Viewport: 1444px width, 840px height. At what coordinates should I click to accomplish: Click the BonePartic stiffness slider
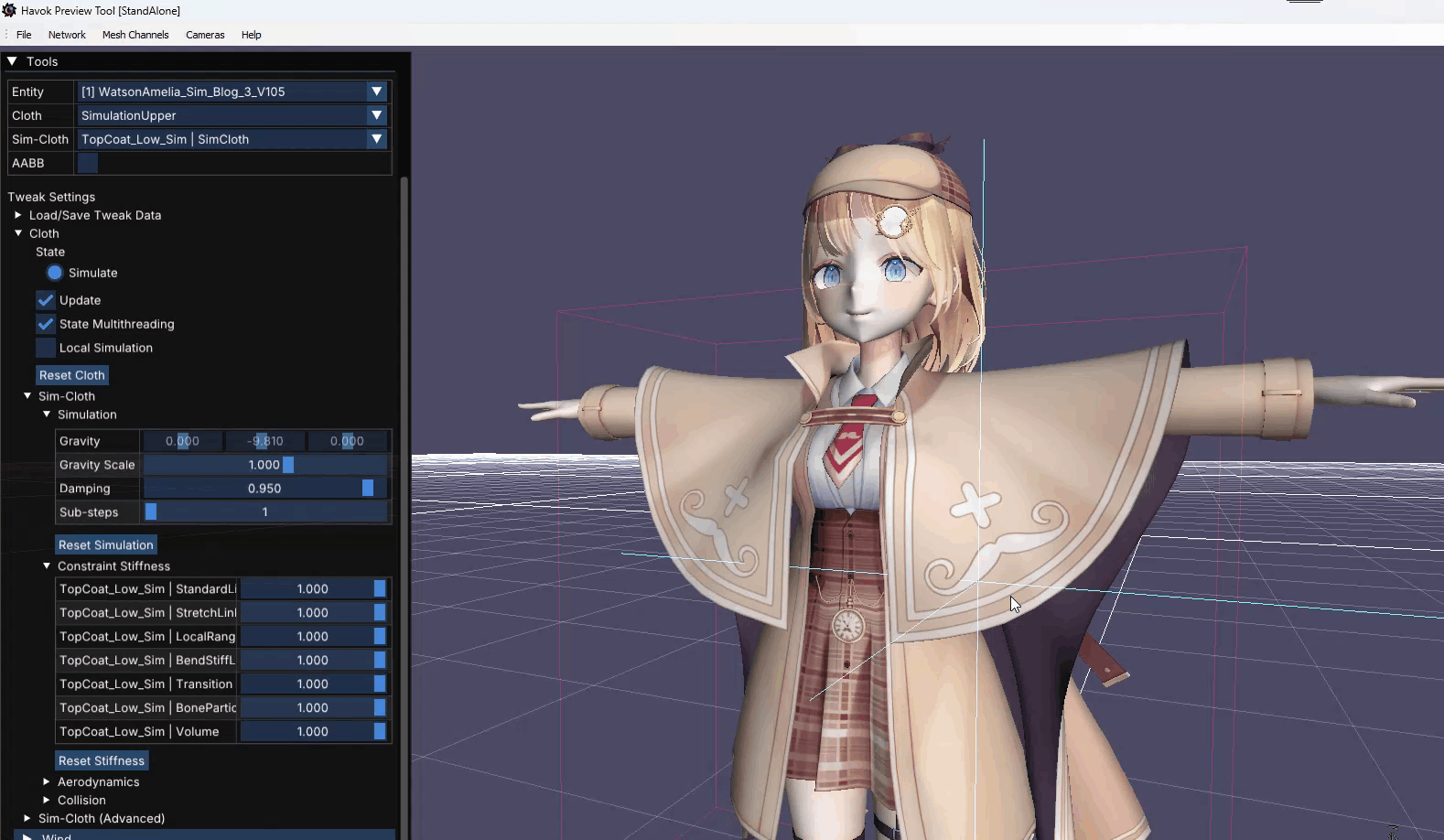(x=313, y=708)
